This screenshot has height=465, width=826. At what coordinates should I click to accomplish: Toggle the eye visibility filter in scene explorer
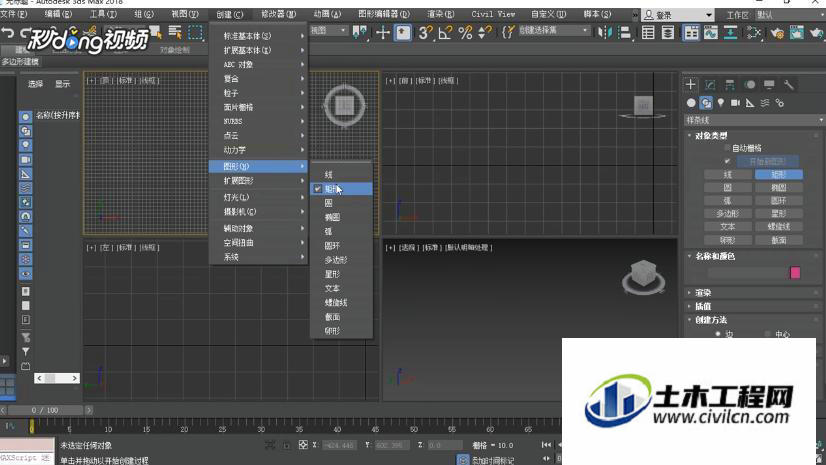point(25,274)
